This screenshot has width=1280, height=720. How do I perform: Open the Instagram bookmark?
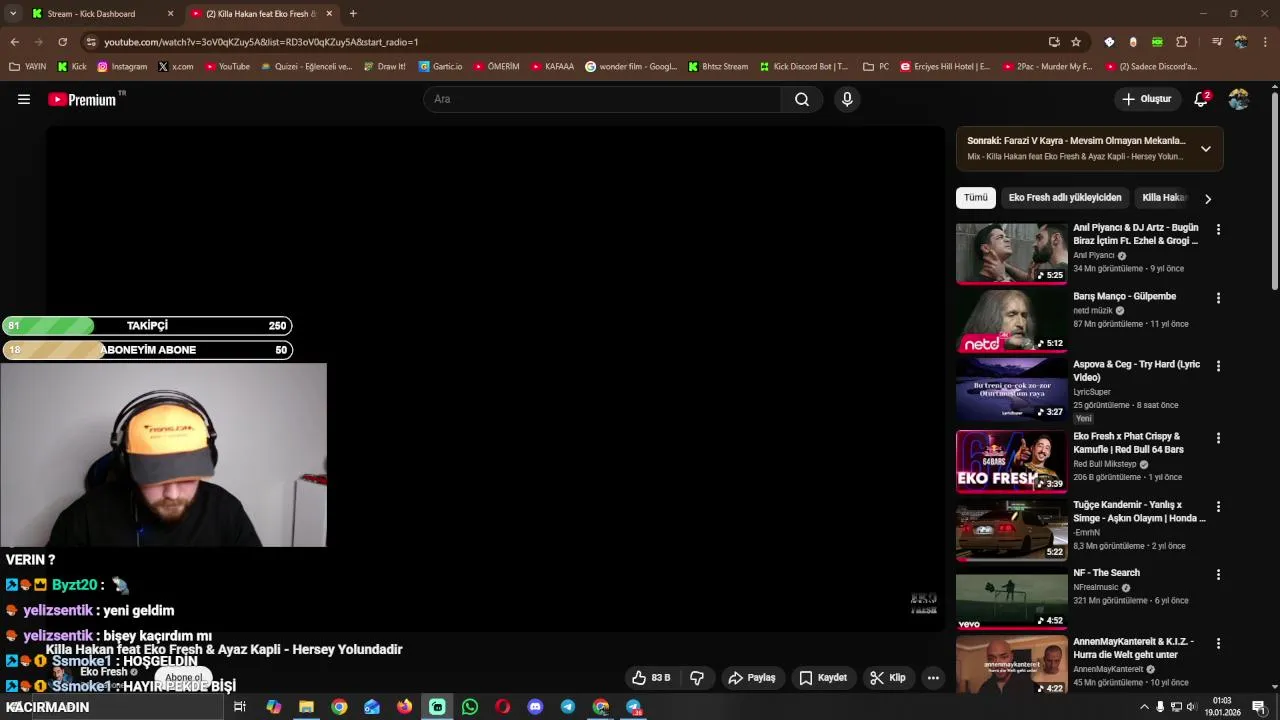coord(122,67)
